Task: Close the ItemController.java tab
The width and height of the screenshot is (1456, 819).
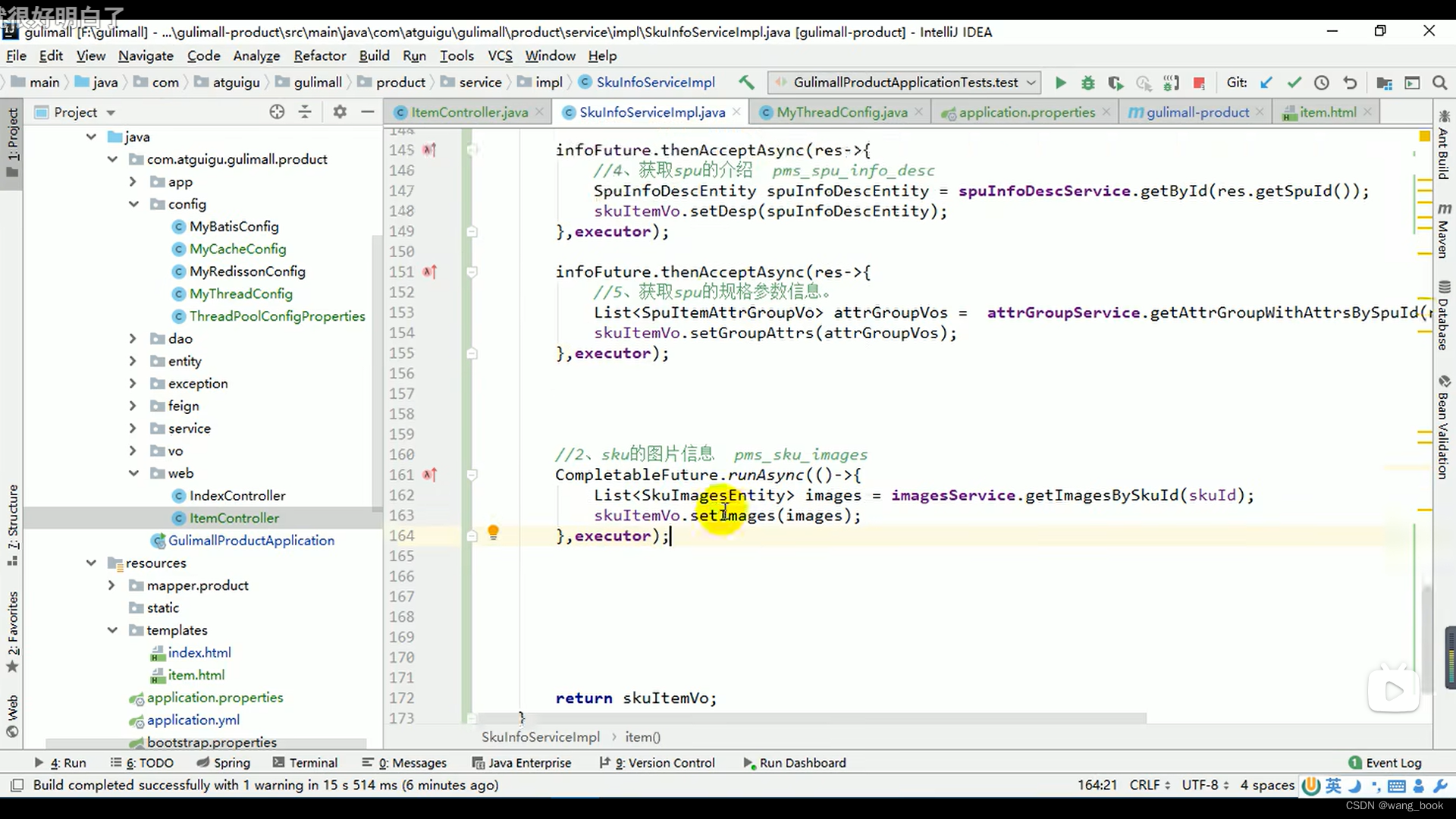Action: tap(539, 111)
